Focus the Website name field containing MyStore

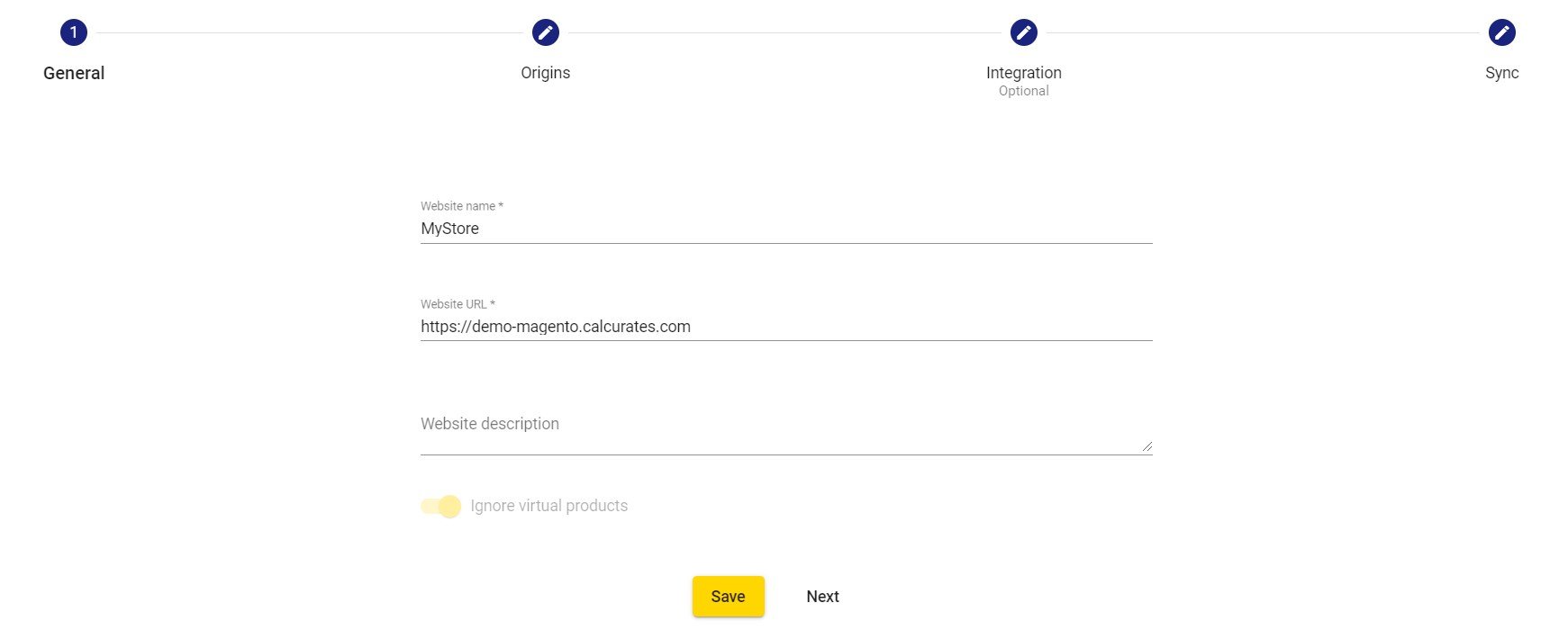pyautogui.click(x=786, y=229)
